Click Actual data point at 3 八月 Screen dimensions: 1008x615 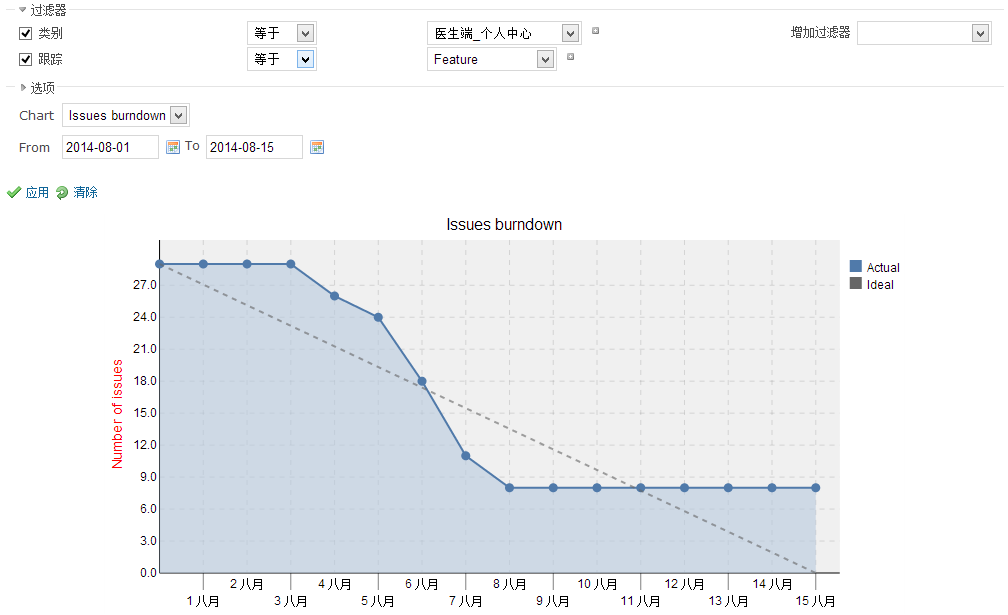pos(291,264)
